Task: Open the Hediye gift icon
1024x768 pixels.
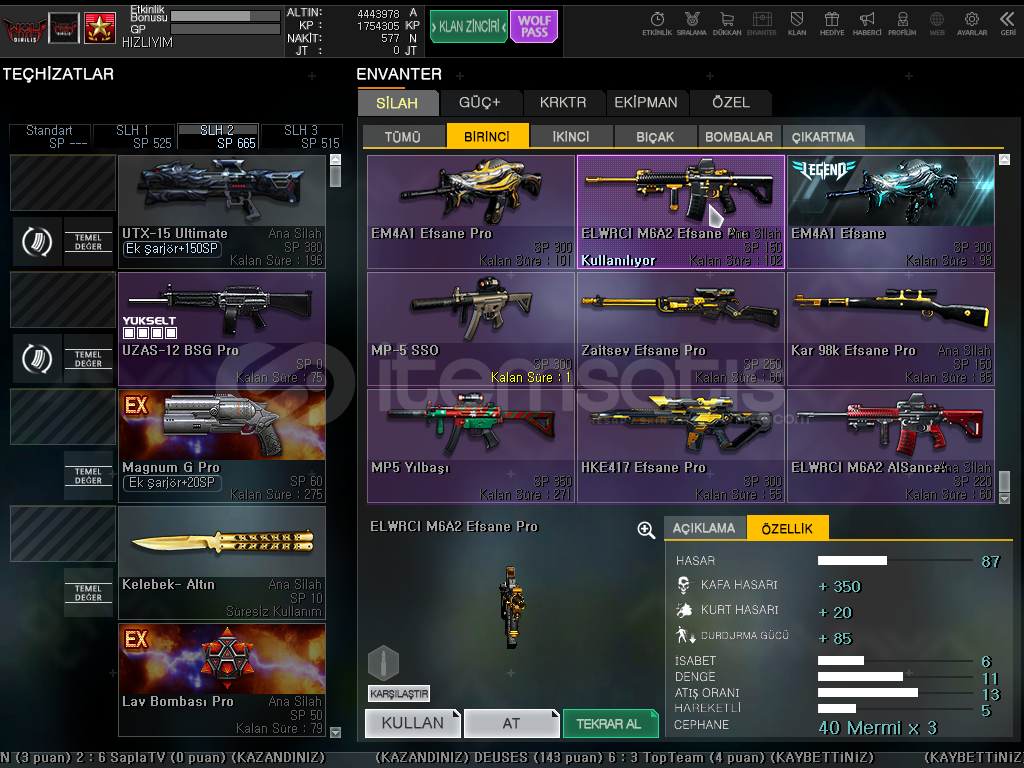Action: point(832,24)
